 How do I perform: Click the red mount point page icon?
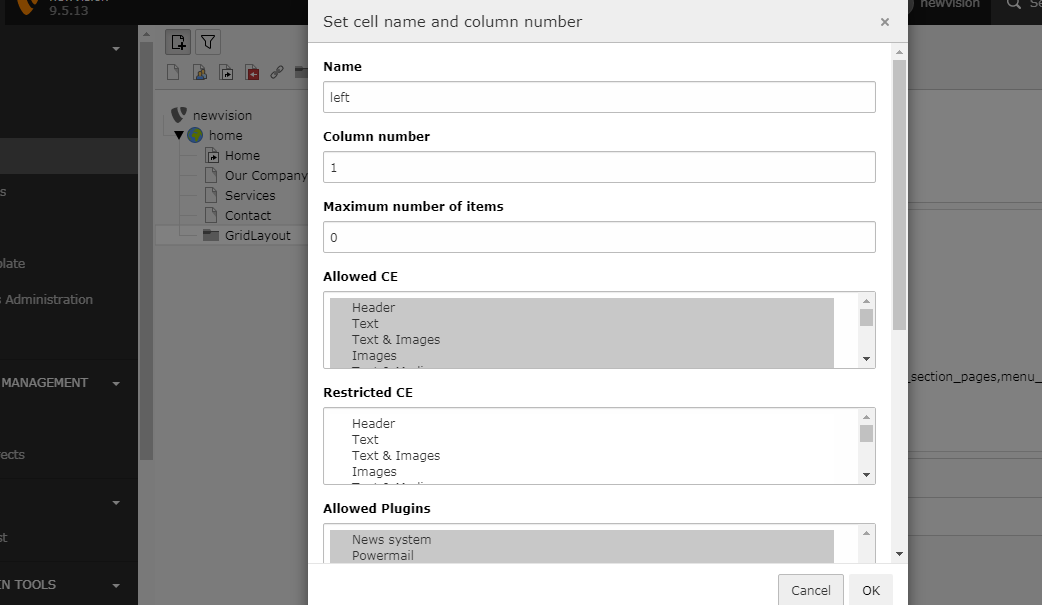click(x=252, y=72)
